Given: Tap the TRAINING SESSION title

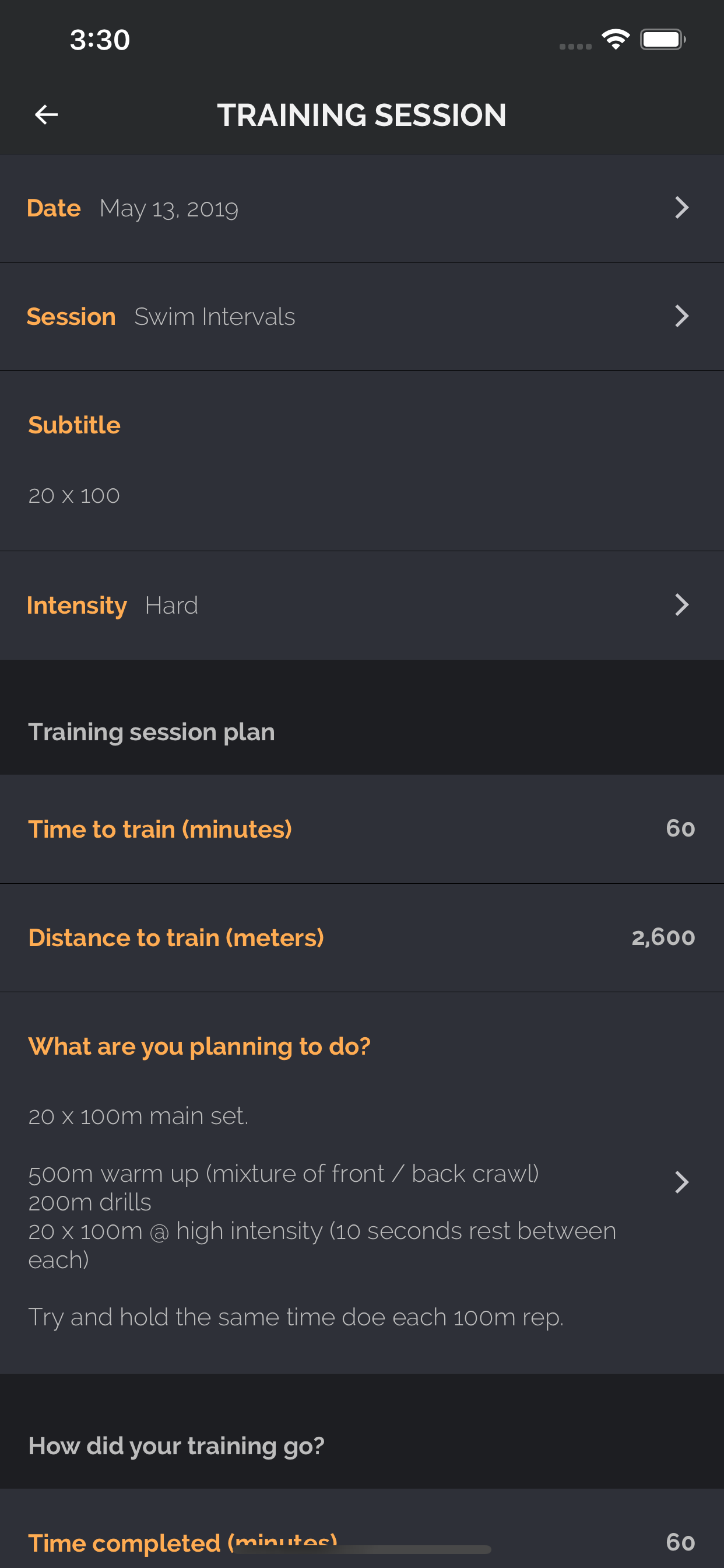Looking at the screenshot, I should 362,114.
